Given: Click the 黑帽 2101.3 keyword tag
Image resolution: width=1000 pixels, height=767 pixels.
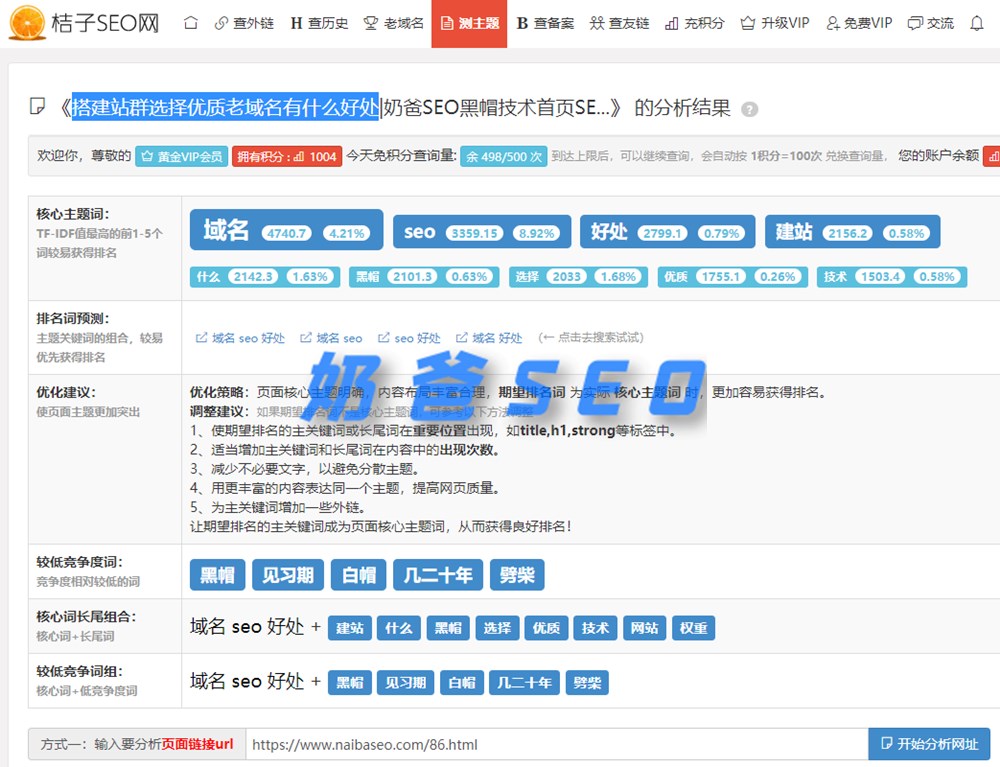Looking at the screenshot, I should coord(424,277).
